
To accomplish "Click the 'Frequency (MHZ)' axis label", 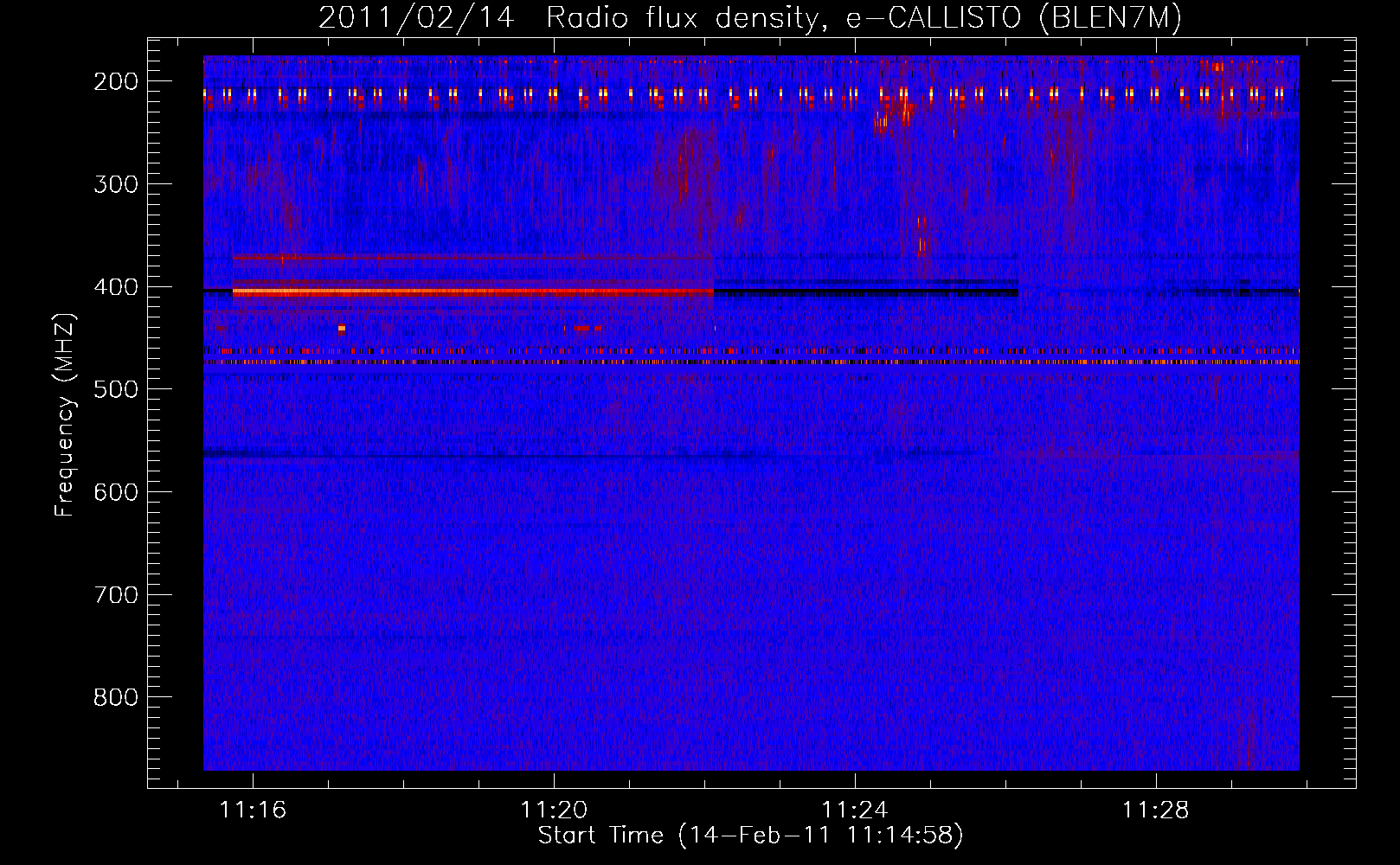I will pyautogui.click(x=65, y=415).
